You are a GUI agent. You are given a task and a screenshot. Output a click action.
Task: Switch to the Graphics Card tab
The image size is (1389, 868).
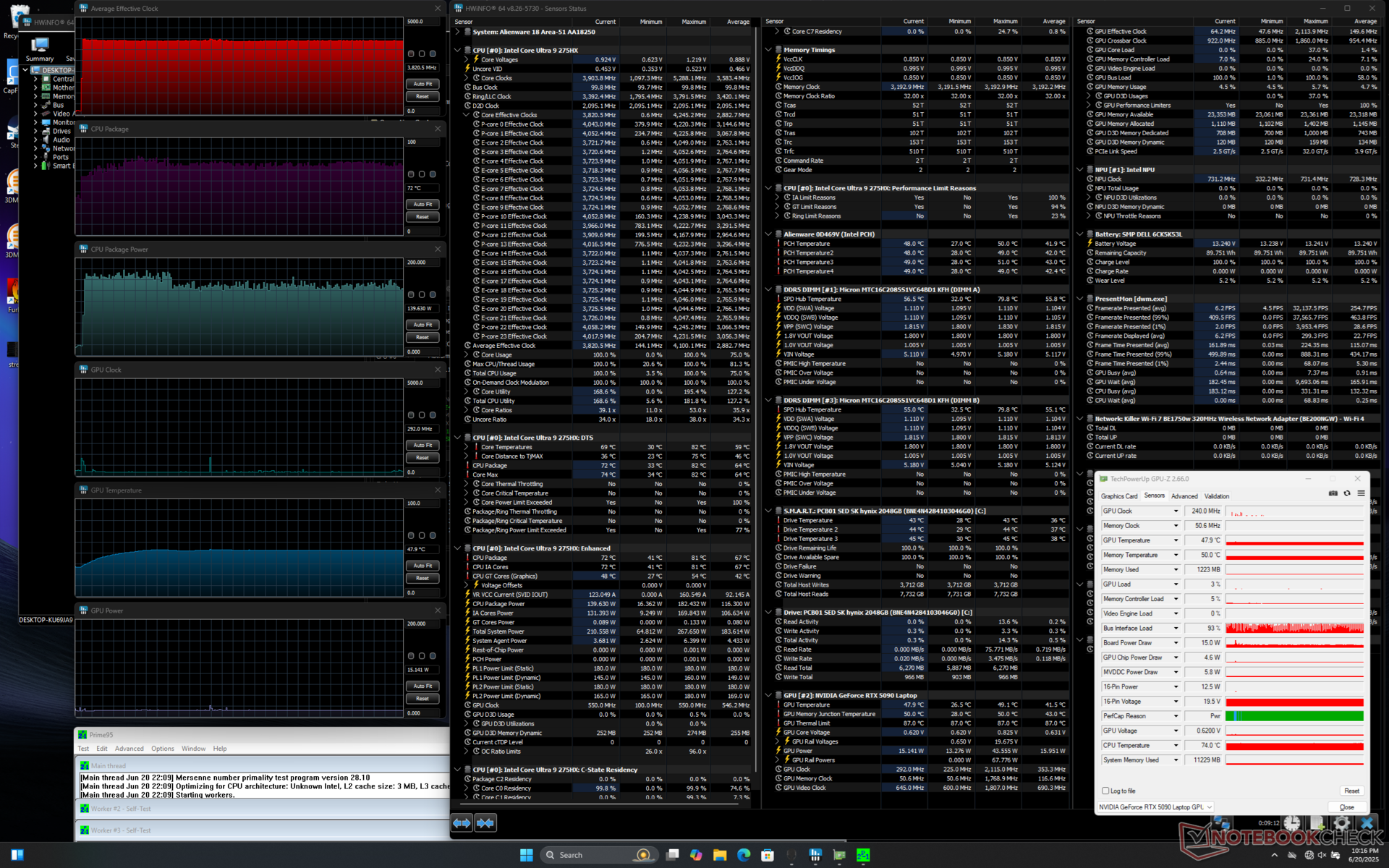[x=1119, y=496]
